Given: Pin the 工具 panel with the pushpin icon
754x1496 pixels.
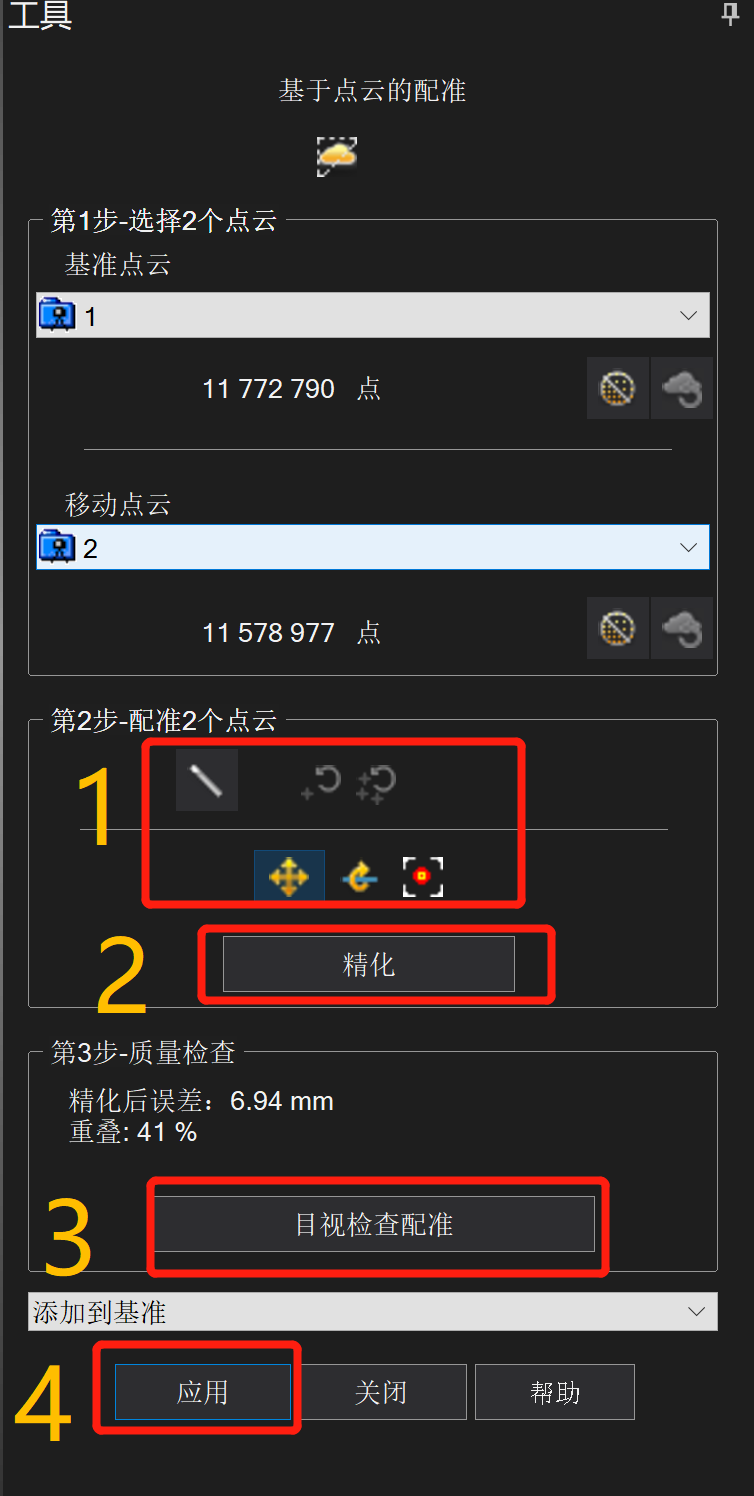Looking at the screenshot, I should pos(731,14).
